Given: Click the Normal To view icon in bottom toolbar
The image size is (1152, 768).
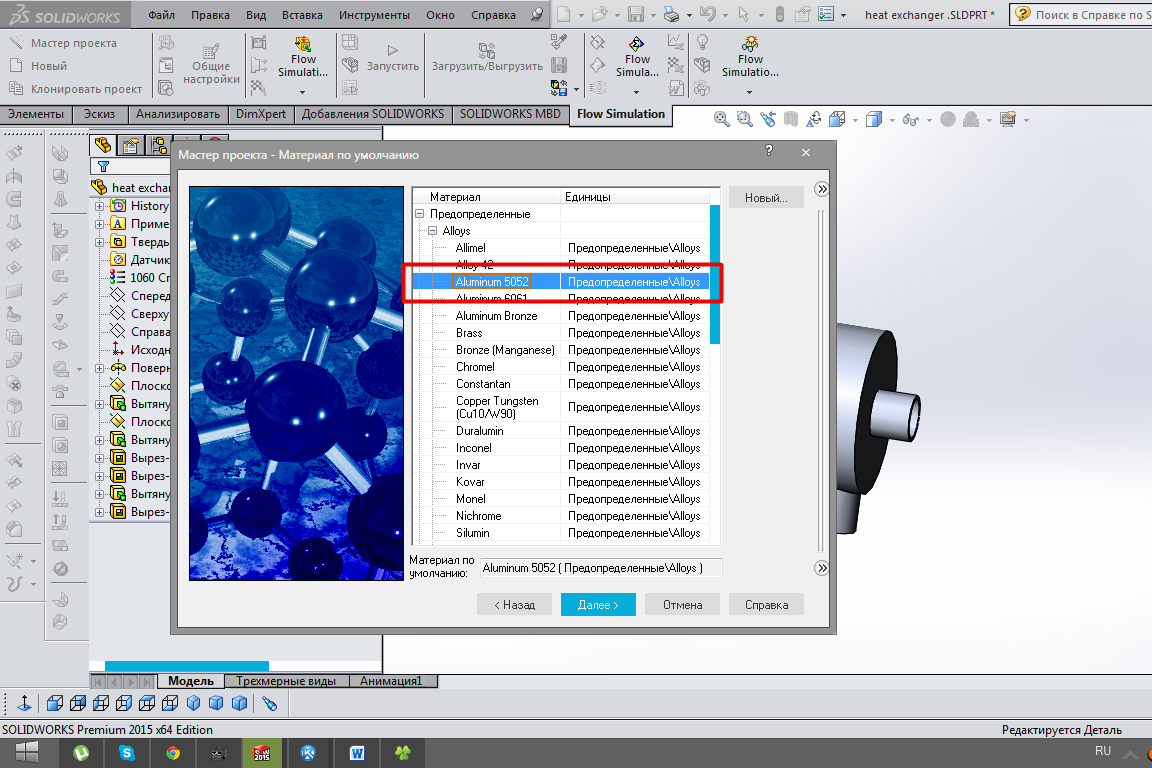Looking at the screenshot, I should 24,703.
